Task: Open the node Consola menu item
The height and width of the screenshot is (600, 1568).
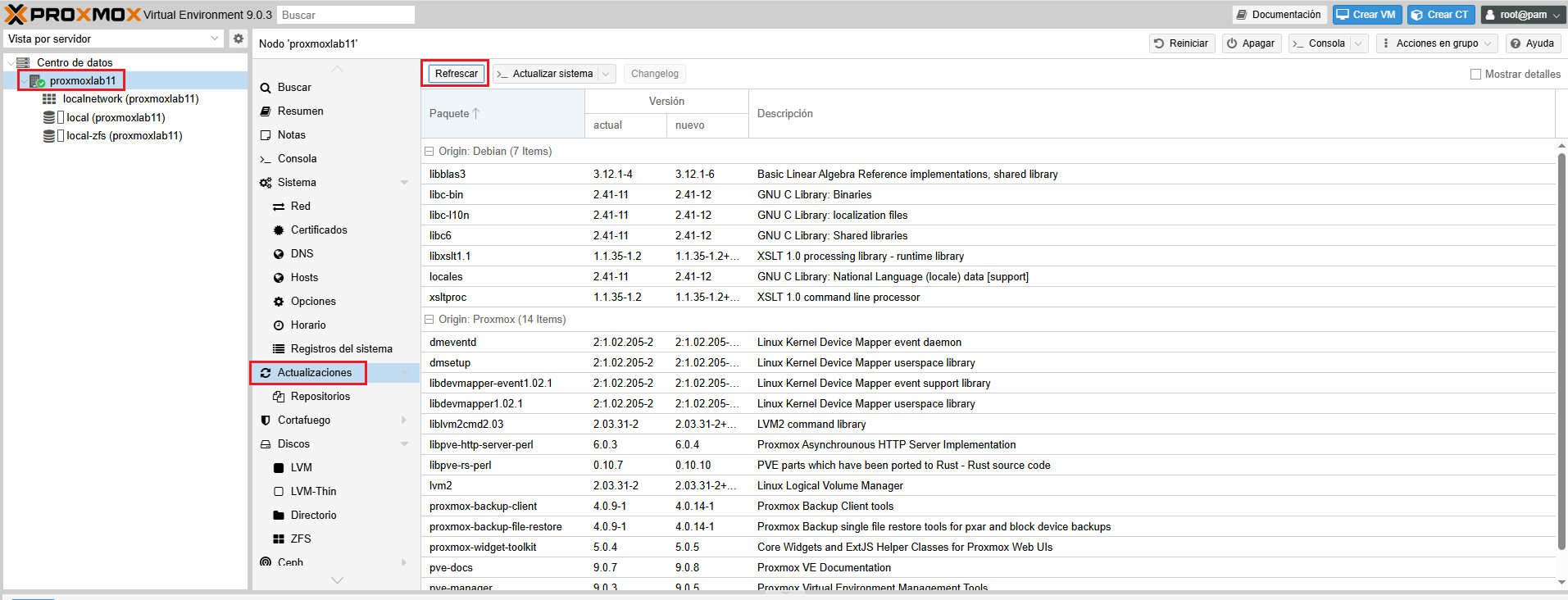Action: pos(297,159)
